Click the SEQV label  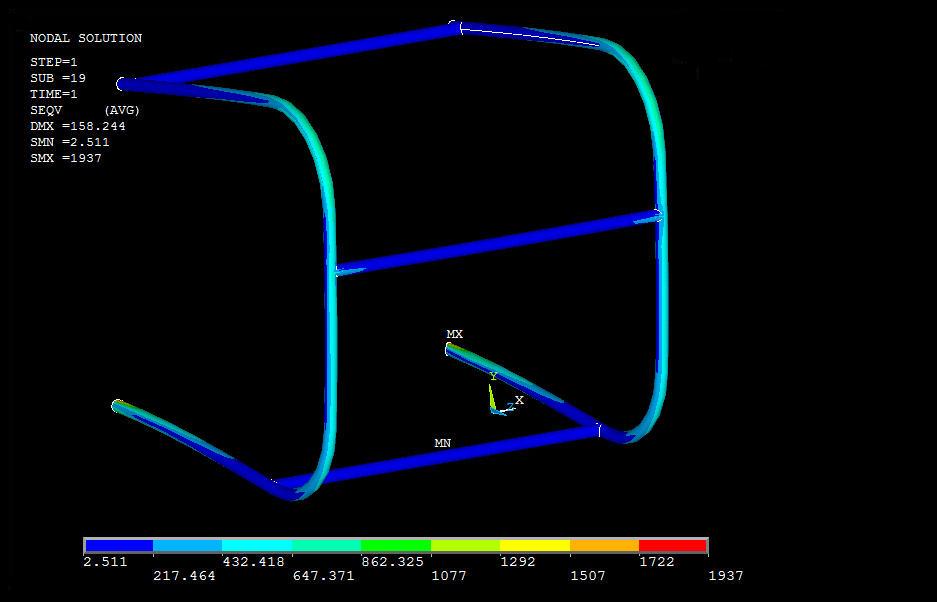[46, 111]
